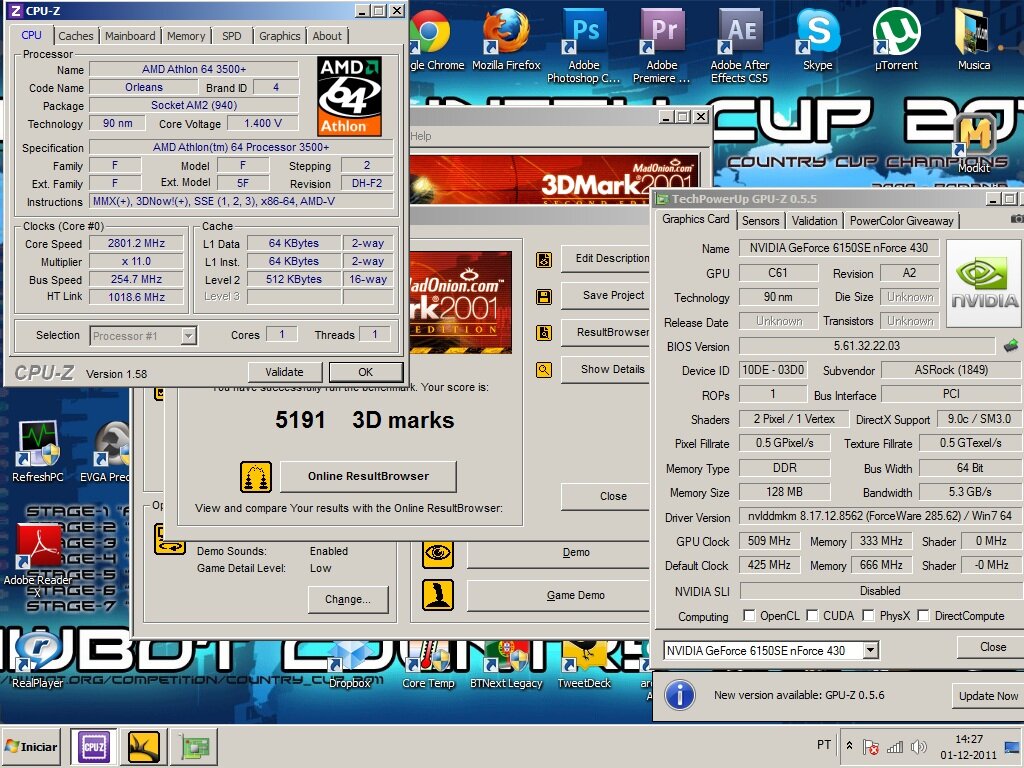Click the floppy disk Save Project icon
Screen dimensions: 1024x768
coord(544,297)
